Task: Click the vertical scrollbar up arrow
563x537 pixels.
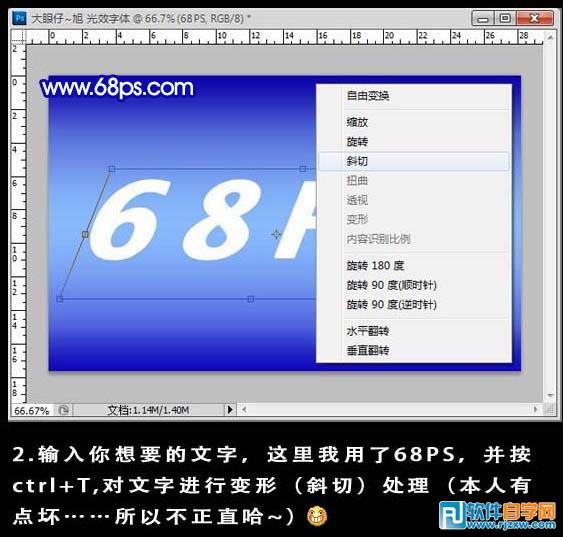Action: pos(550,37)
